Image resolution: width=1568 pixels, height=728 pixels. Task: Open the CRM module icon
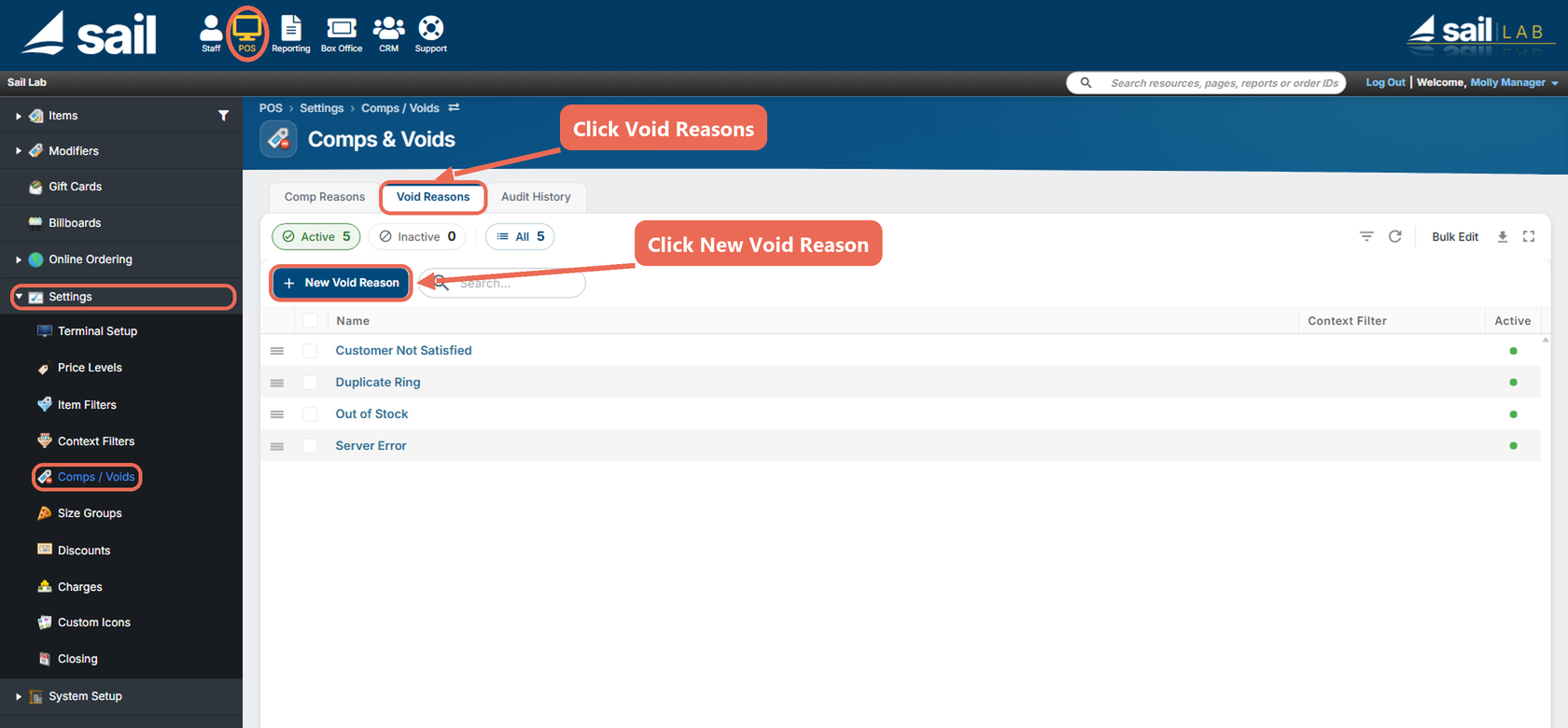388,34
